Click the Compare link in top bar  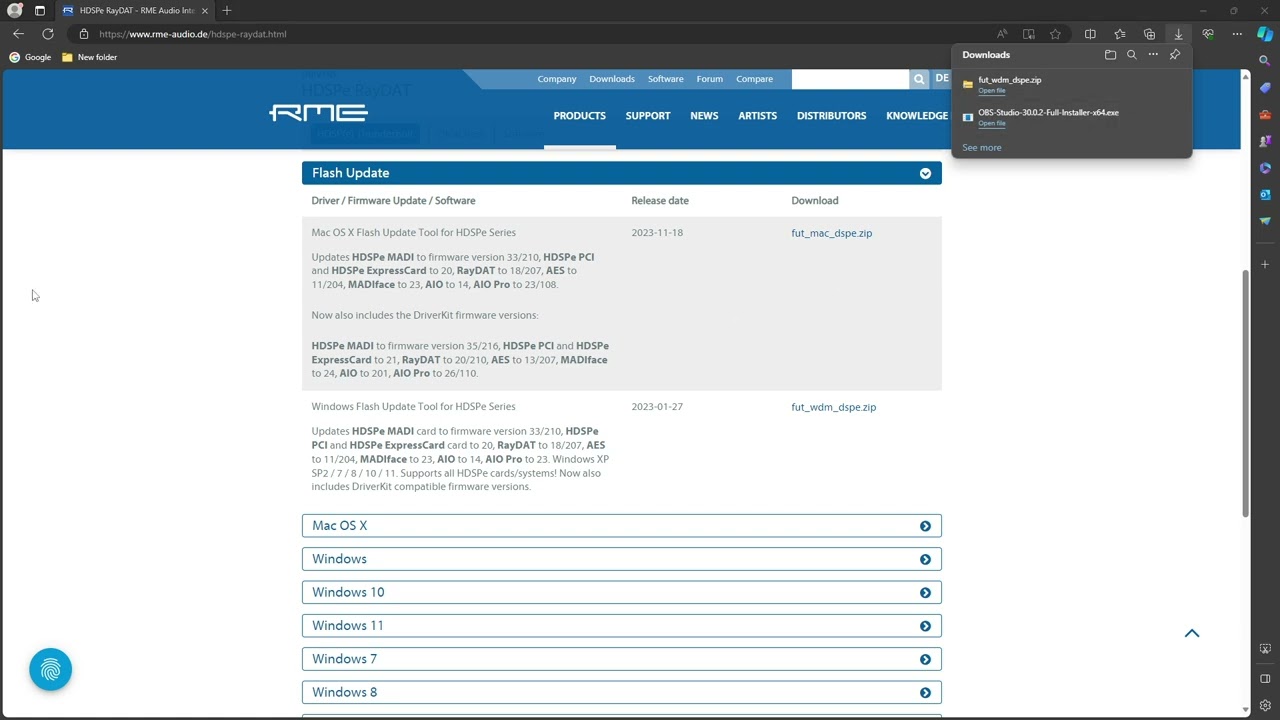754,79
